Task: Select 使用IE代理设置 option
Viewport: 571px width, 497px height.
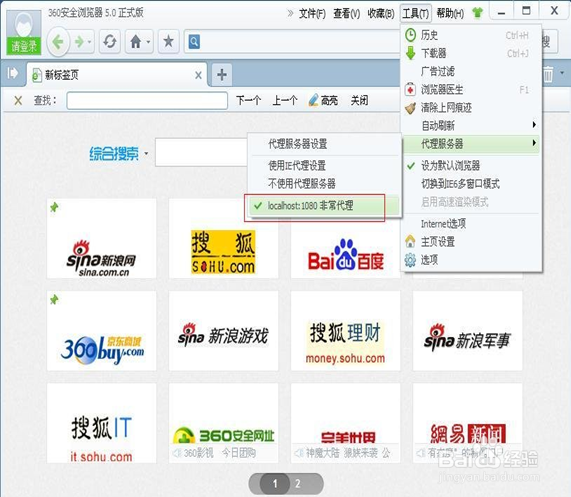Action: click(x=325, y=166)
